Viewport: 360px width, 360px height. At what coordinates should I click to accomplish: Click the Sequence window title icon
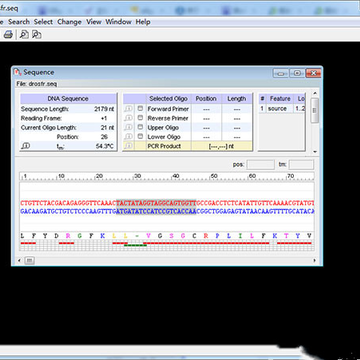(18, 72)
